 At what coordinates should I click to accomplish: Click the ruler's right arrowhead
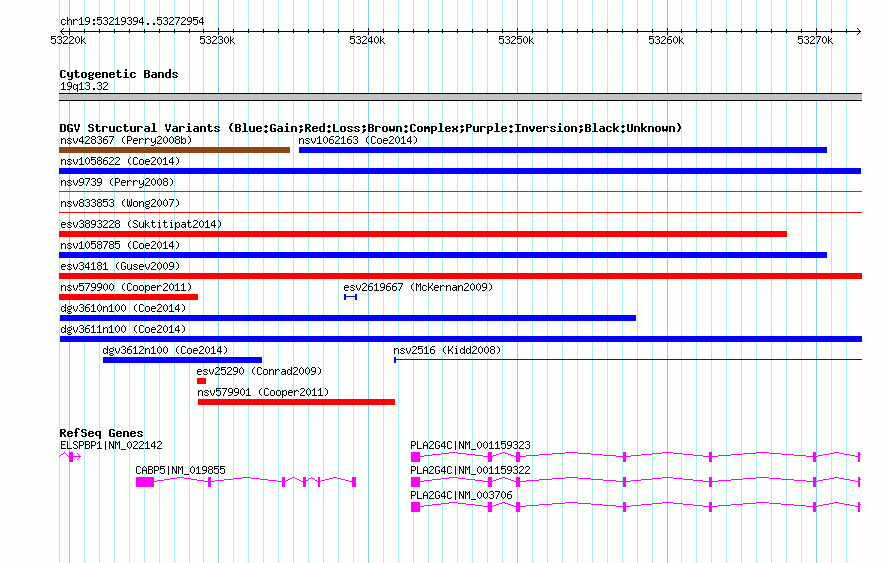tap(859, 31)
